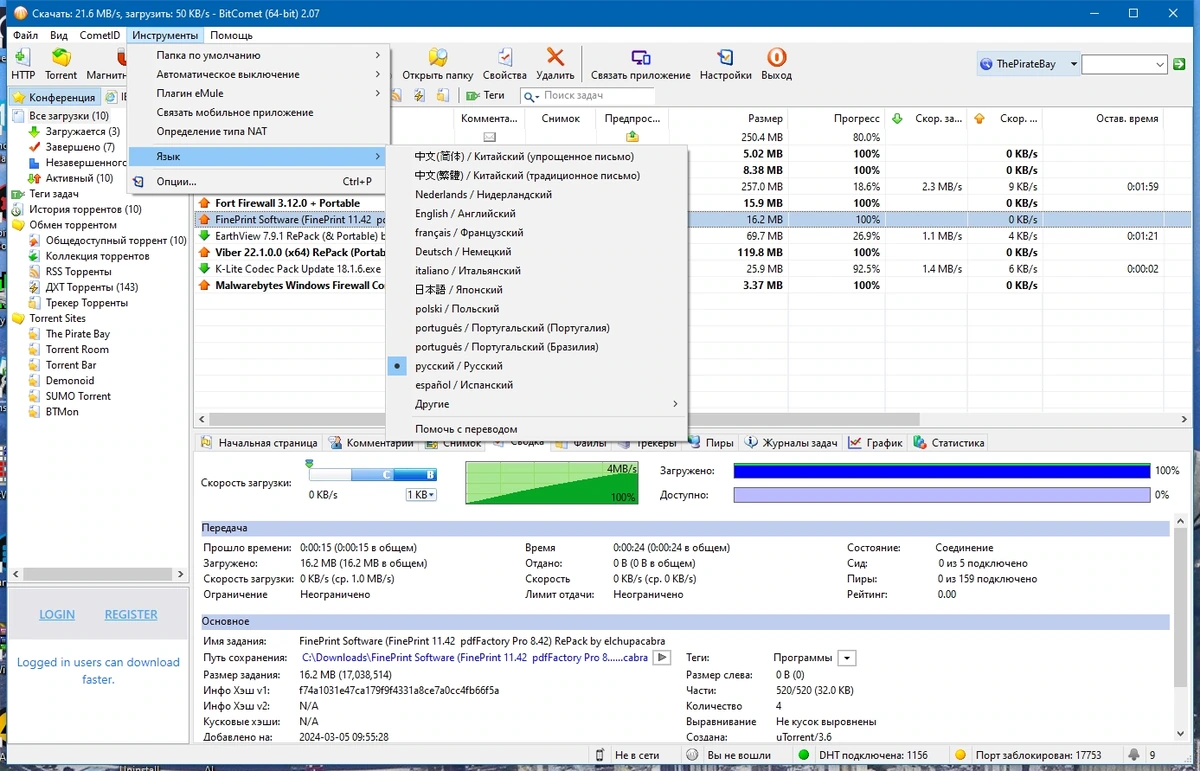This screenshot has height=771, width=1200.
Task: Click the comment envelope icon in first row
Action: pyautogui.click(x=490, y=137)
